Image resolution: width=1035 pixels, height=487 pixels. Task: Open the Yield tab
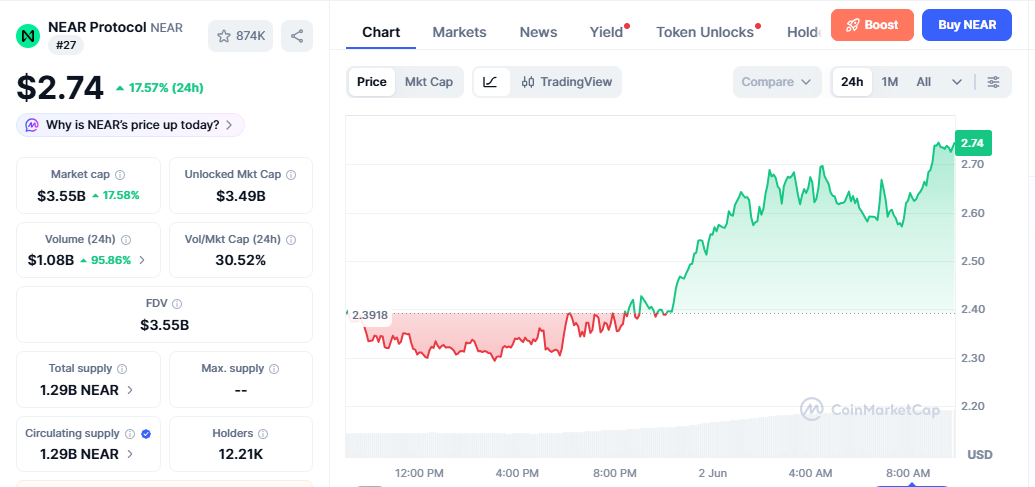[x=607, y=32]
